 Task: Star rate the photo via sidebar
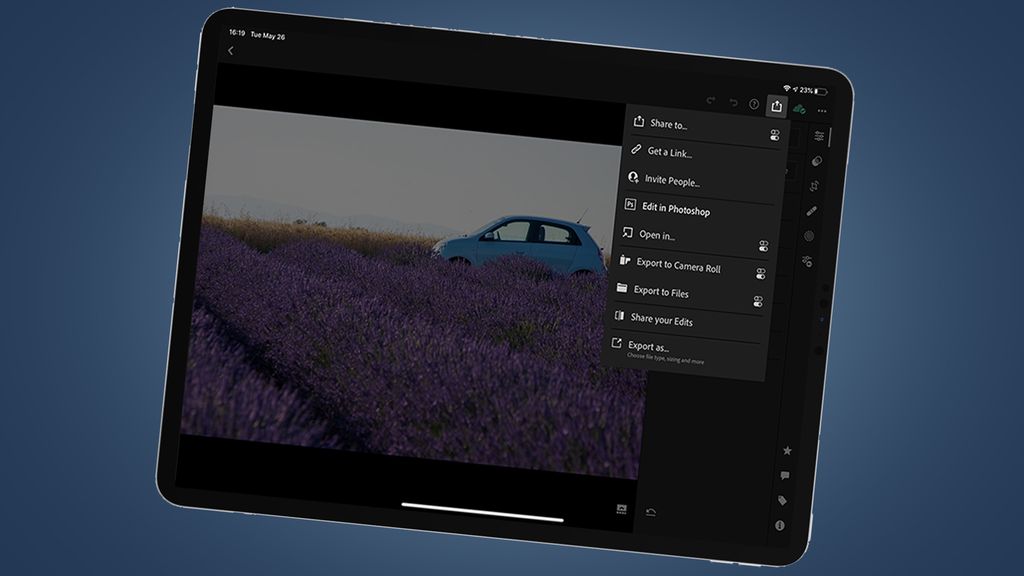click(x=786, y=449)
